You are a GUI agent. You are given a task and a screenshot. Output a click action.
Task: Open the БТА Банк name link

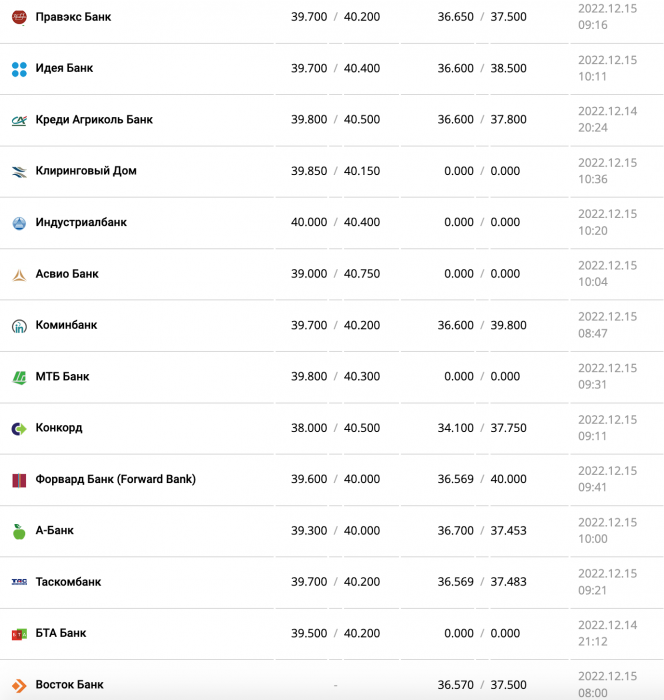(61, 633)
